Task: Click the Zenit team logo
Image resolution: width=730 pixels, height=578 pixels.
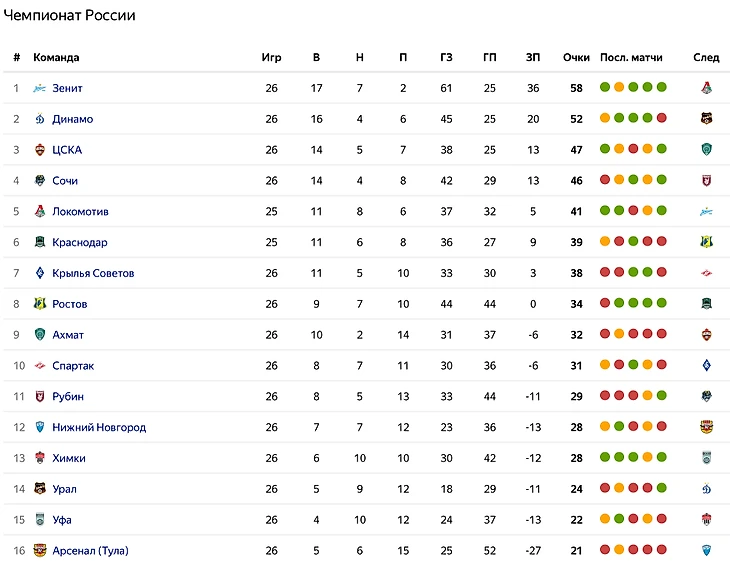Action: [x=40, y=88]
